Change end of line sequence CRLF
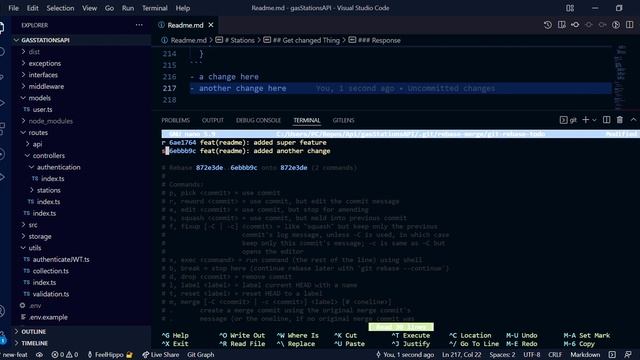640x360 pixels. pos(555,355)
